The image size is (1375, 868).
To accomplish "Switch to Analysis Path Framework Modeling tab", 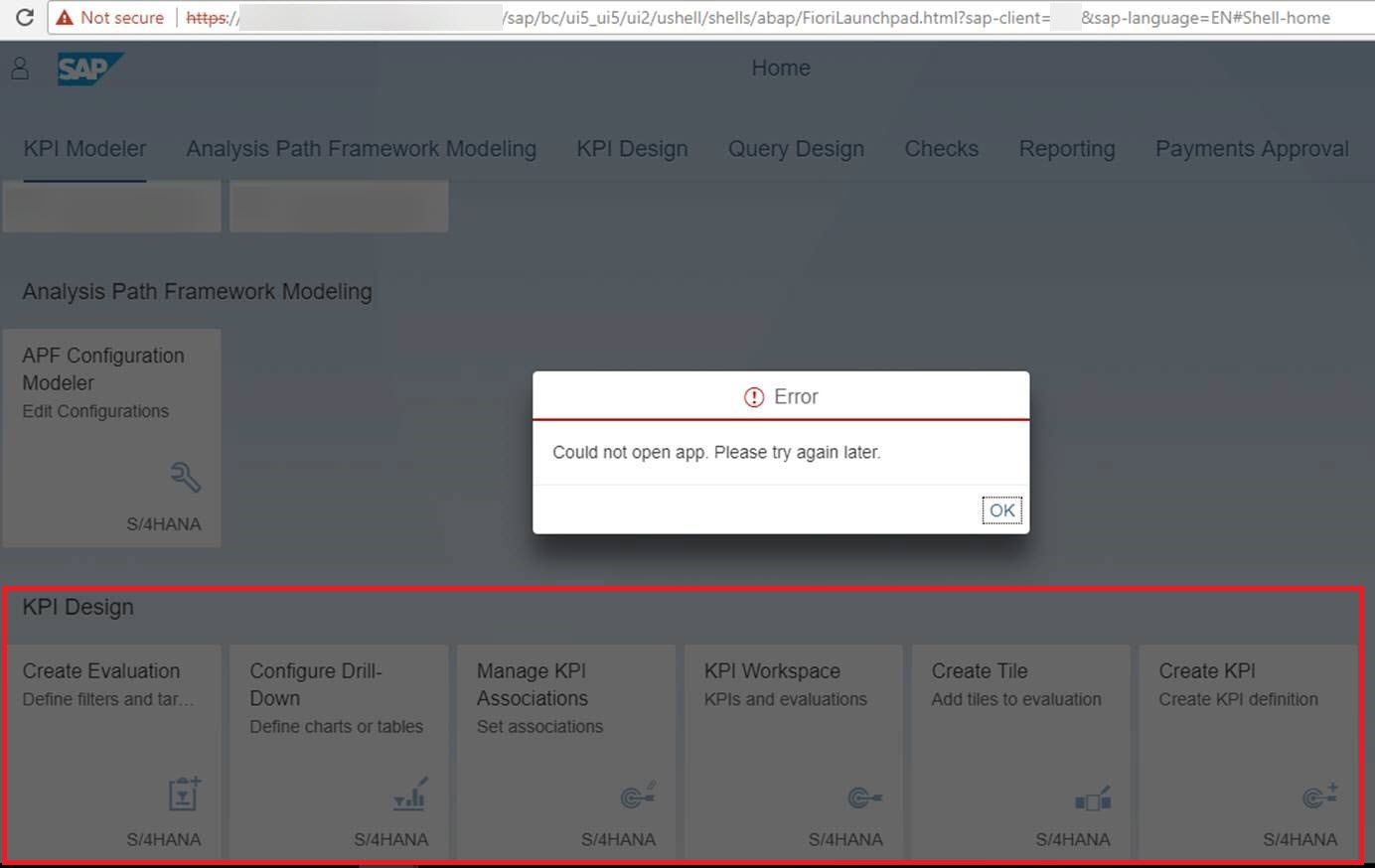I will click(362, 149).
